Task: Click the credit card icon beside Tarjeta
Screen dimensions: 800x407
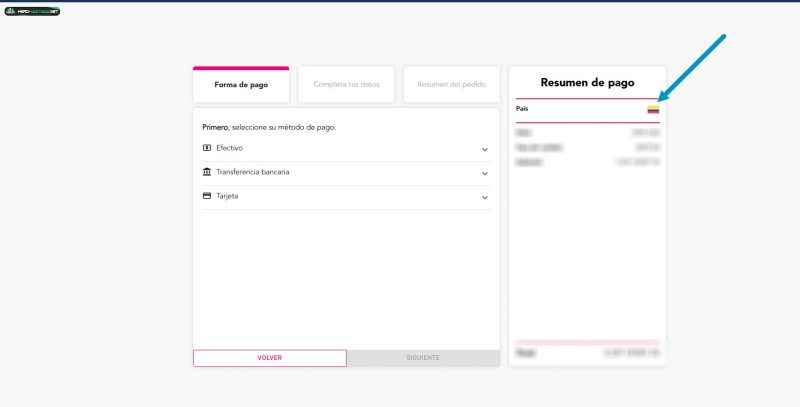Action: (206, 196)
